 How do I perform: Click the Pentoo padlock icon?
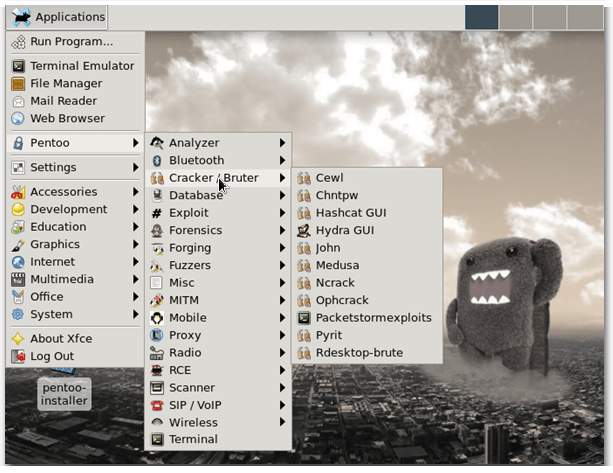tap(18, 143)
